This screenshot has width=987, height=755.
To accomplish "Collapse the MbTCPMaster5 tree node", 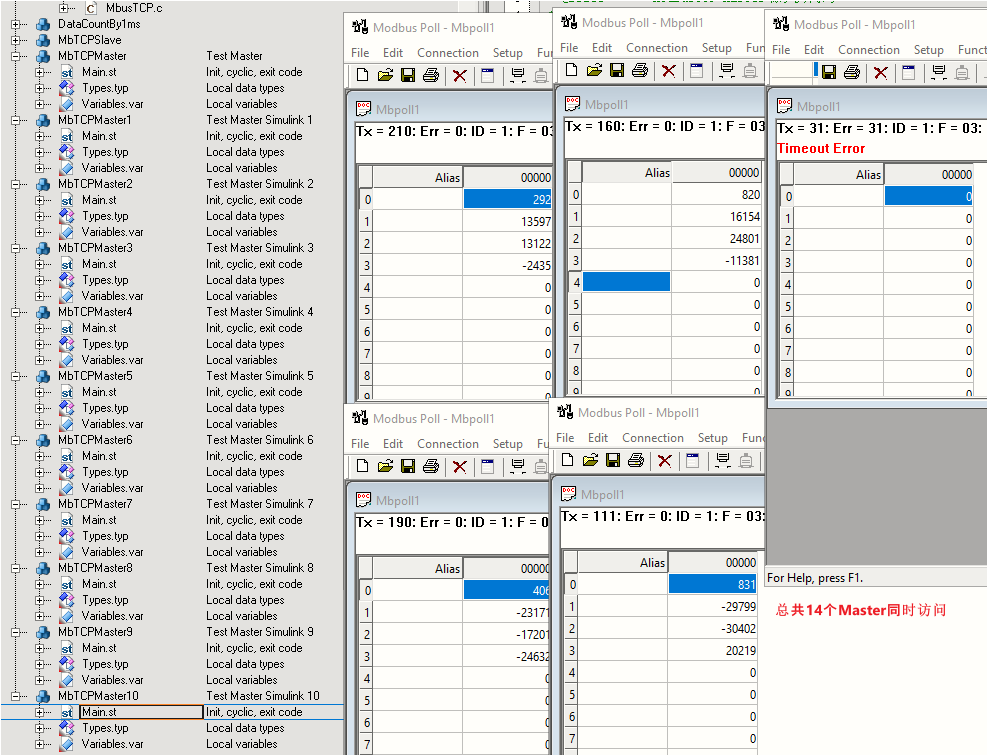I will tap(16, 376).
